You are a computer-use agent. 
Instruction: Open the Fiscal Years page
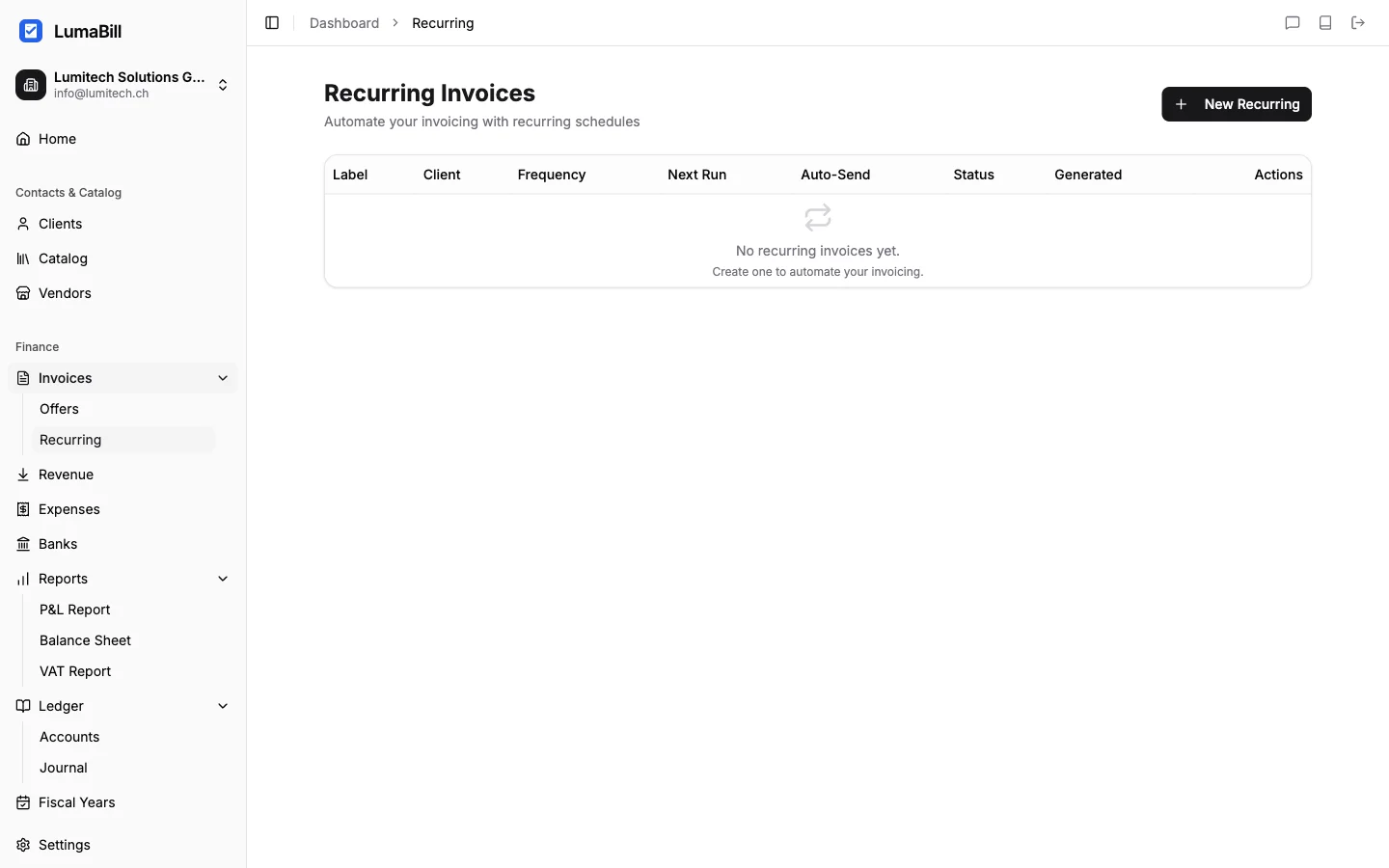[x=77, y=802]
